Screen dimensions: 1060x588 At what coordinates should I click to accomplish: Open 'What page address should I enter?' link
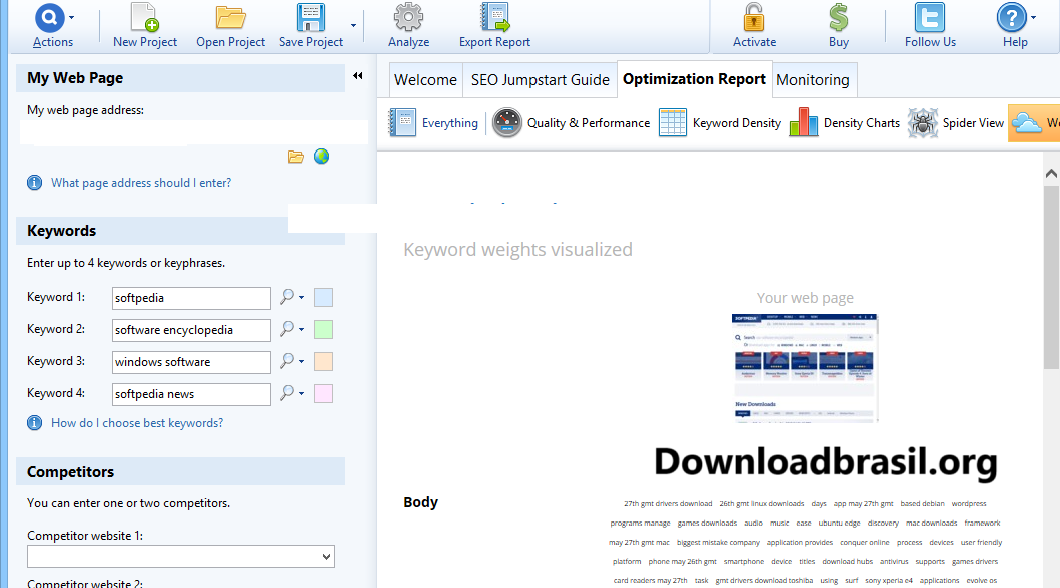(141, 183)
